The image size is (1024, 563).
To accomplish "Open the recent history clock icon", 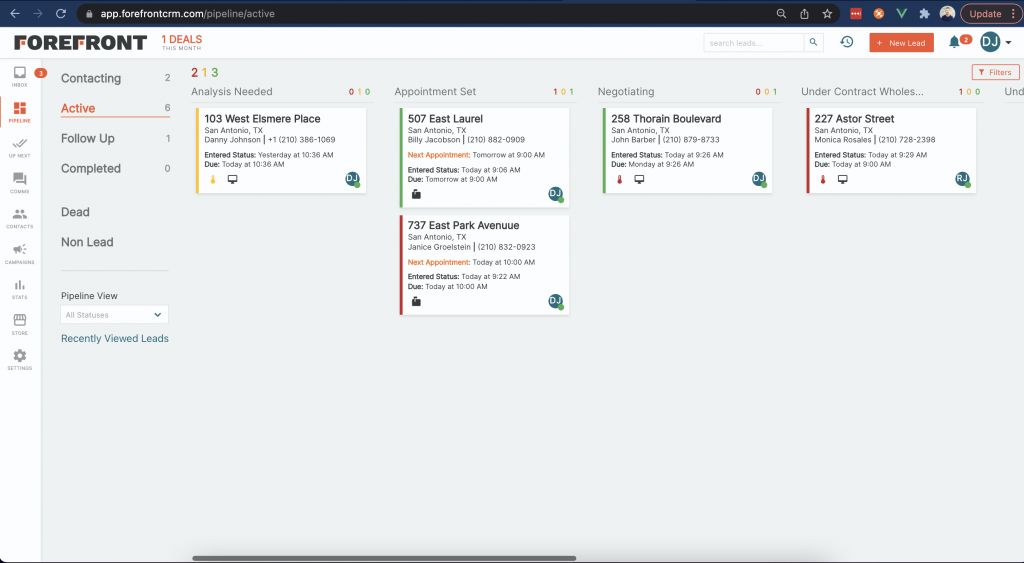I will coord(846,42).
